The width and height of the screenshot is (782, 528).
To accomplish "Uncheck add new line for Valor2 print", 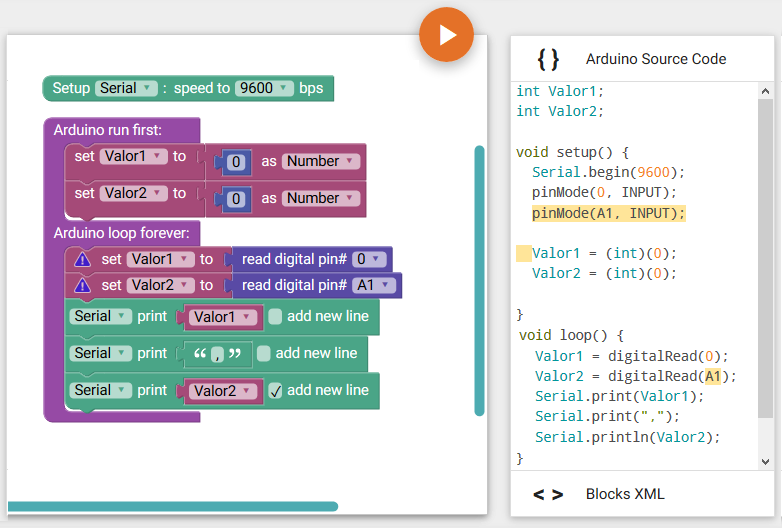I will [275, 390].
